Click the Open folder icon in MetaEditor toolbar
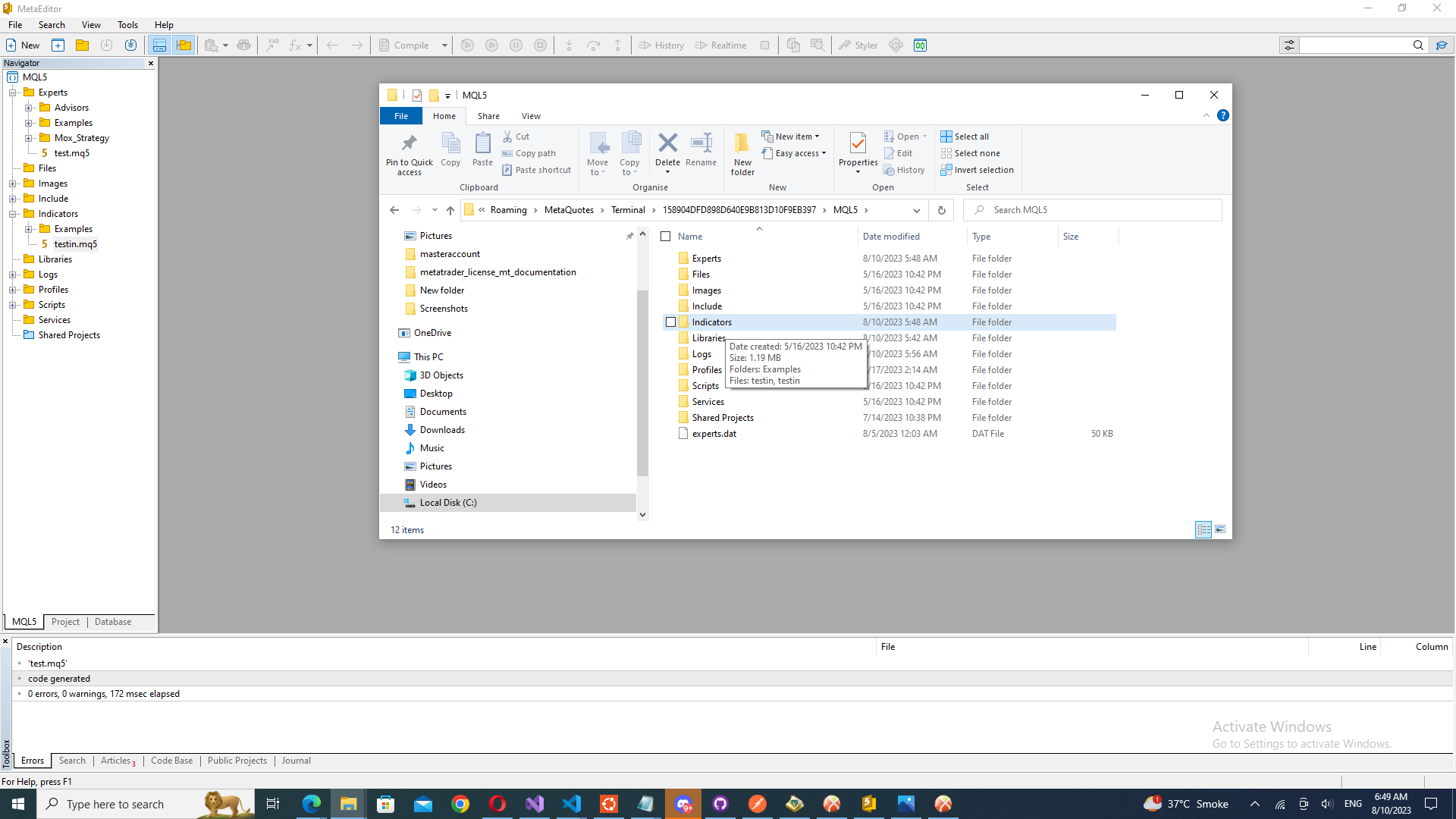The image size is (1456, 819). (82, 45)
